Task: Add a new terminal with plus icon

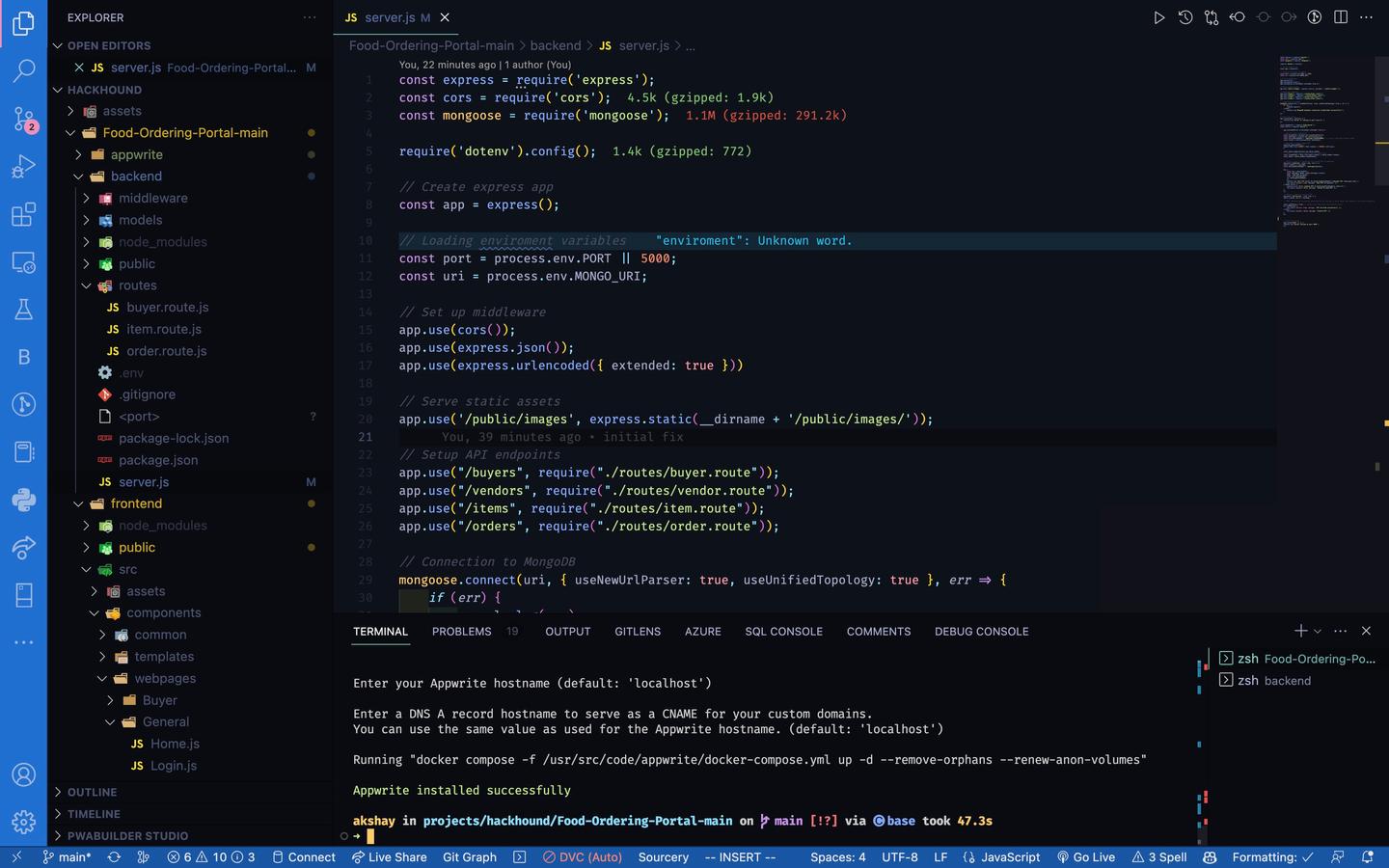Action: pos(1300,631)
